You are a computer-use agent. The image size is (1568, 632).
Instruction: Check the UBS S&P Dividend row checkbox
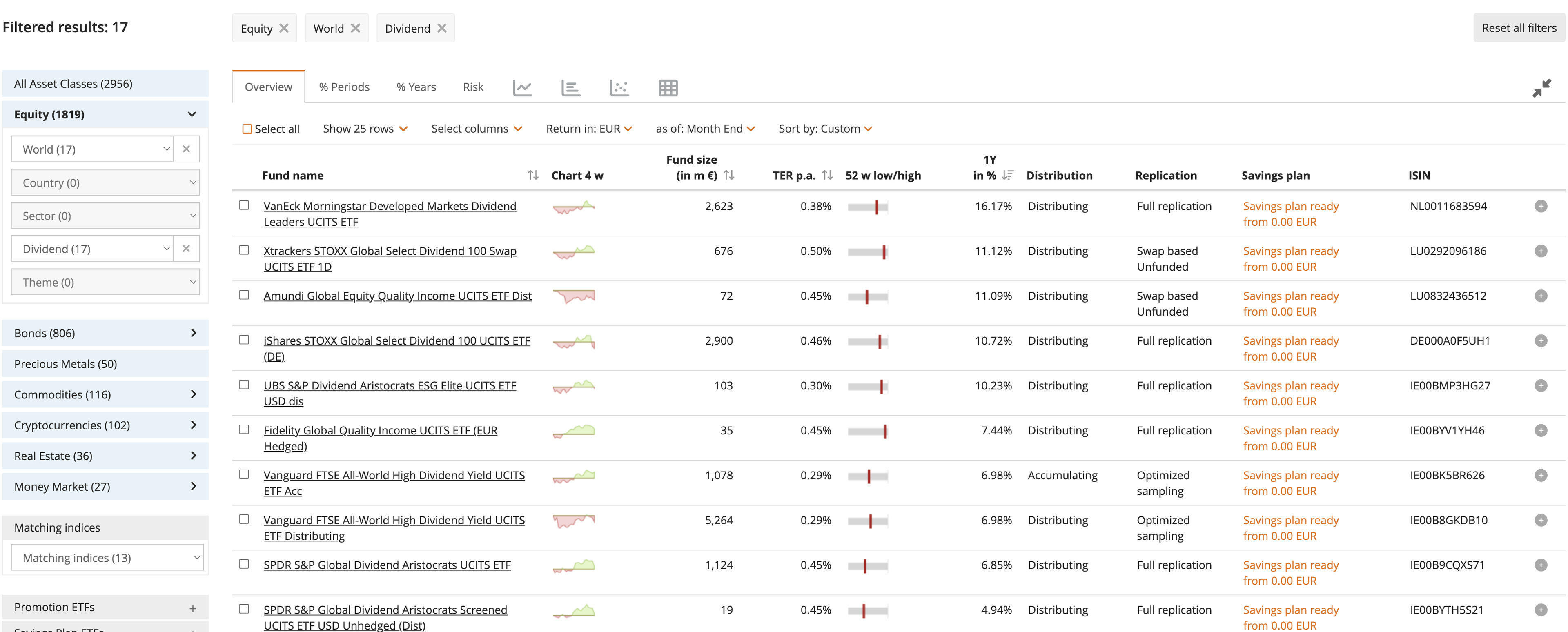point(244,385)
